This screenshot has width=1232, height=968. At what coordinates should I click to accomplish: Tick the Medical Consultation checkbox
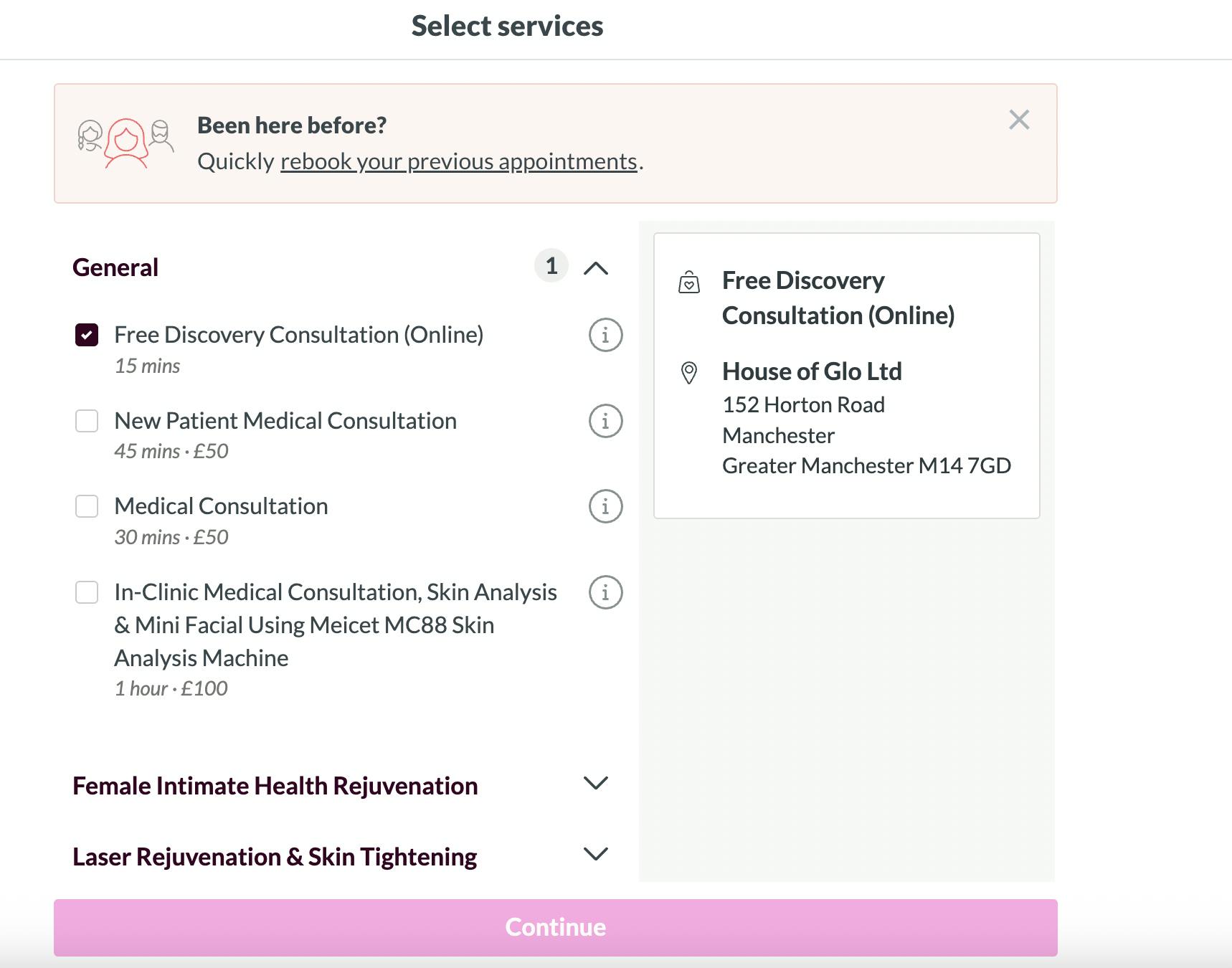coord(87,506)
